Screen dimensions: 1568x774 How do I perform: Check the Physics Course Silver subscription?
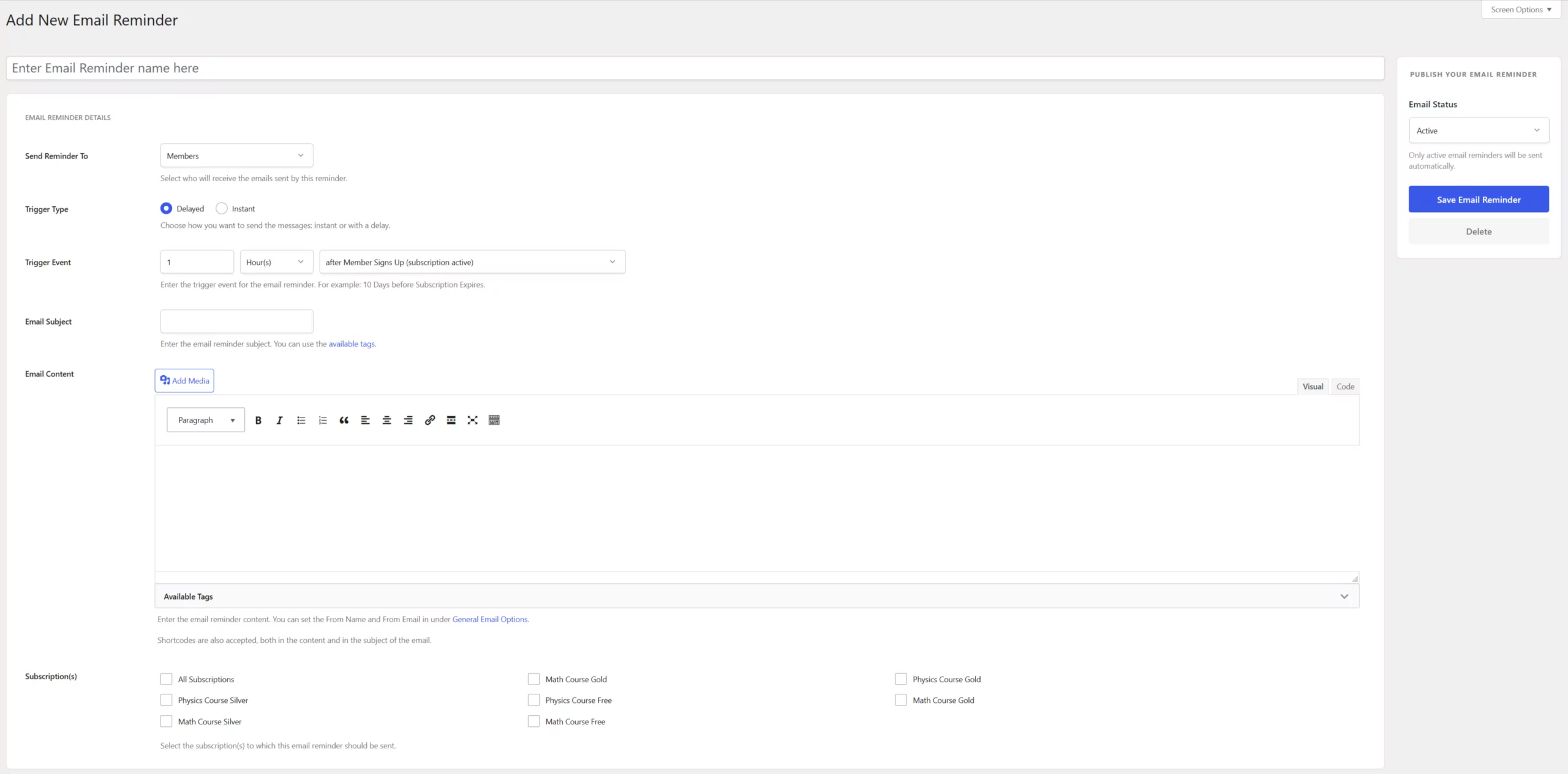166,700
